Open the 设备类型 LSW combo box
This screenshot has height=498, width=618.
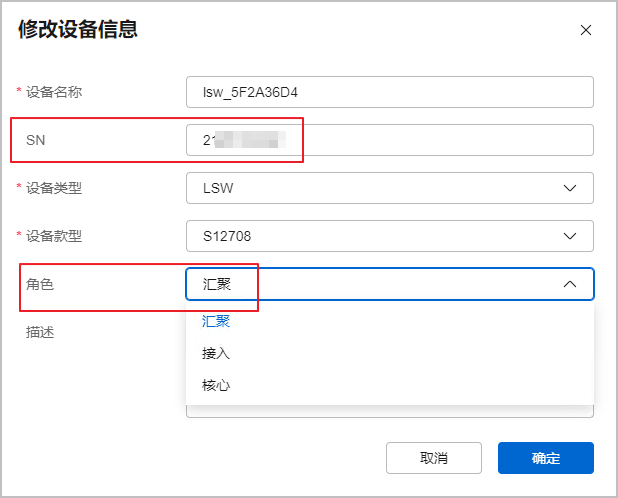click(x=390, y=188)
